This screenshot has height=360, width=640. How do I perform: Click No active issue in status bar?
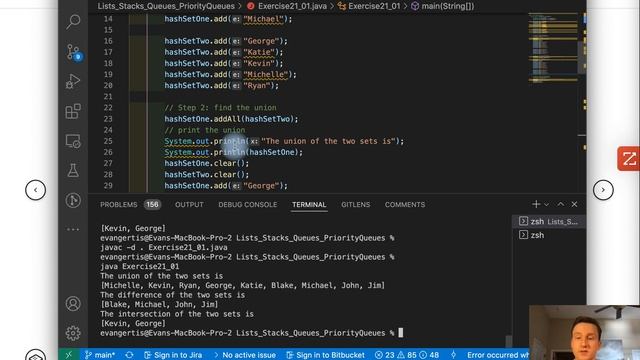click(244, 355)
